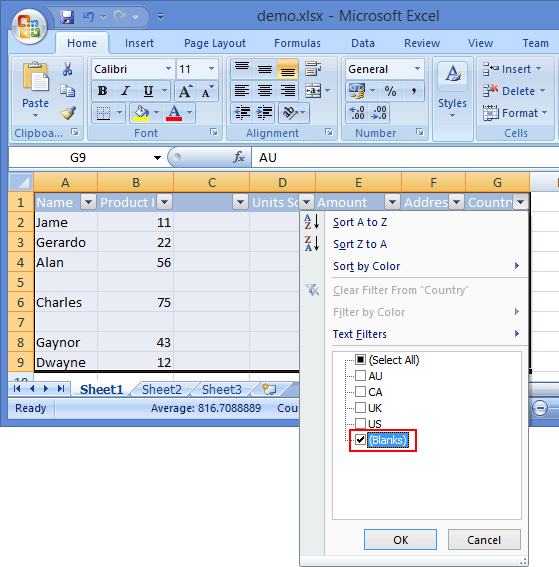Uncheck the (Blanks) filter checkbox
This screenshot has width=559, height=567.
[x=360, y=440]
